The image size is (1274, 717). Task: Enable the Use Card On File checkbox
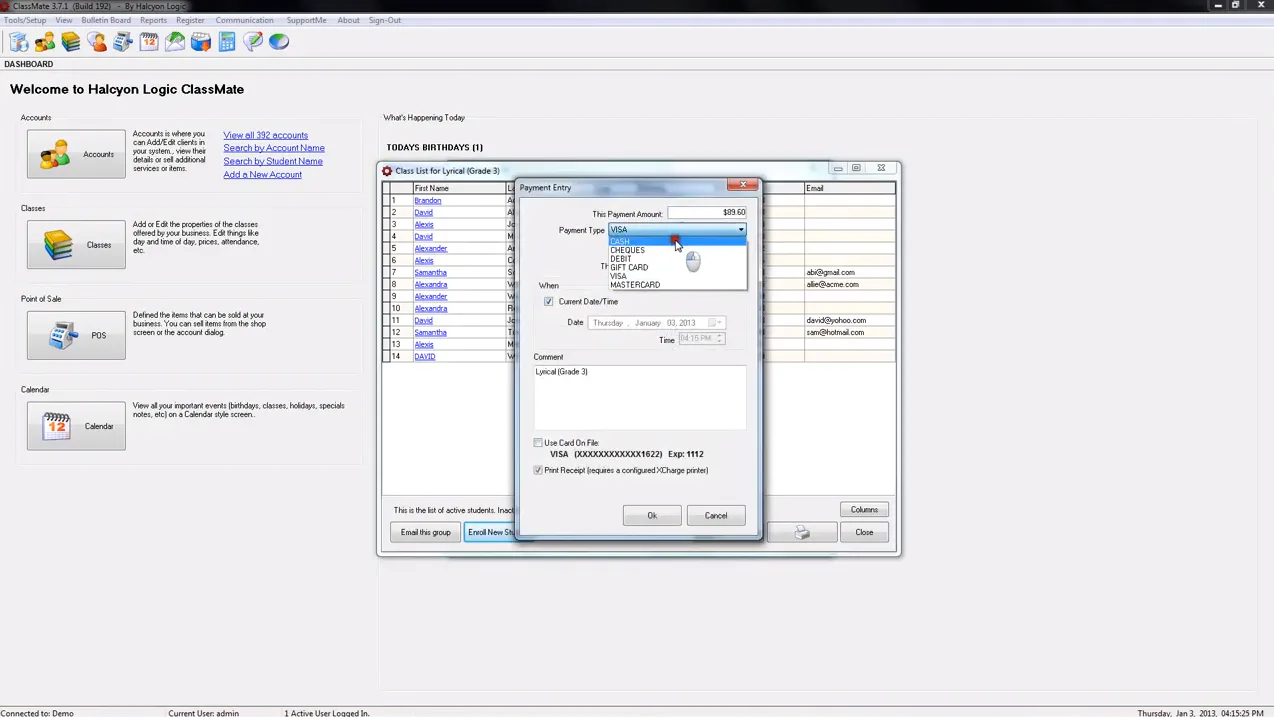pyautogui.click(x=538, y=442)
